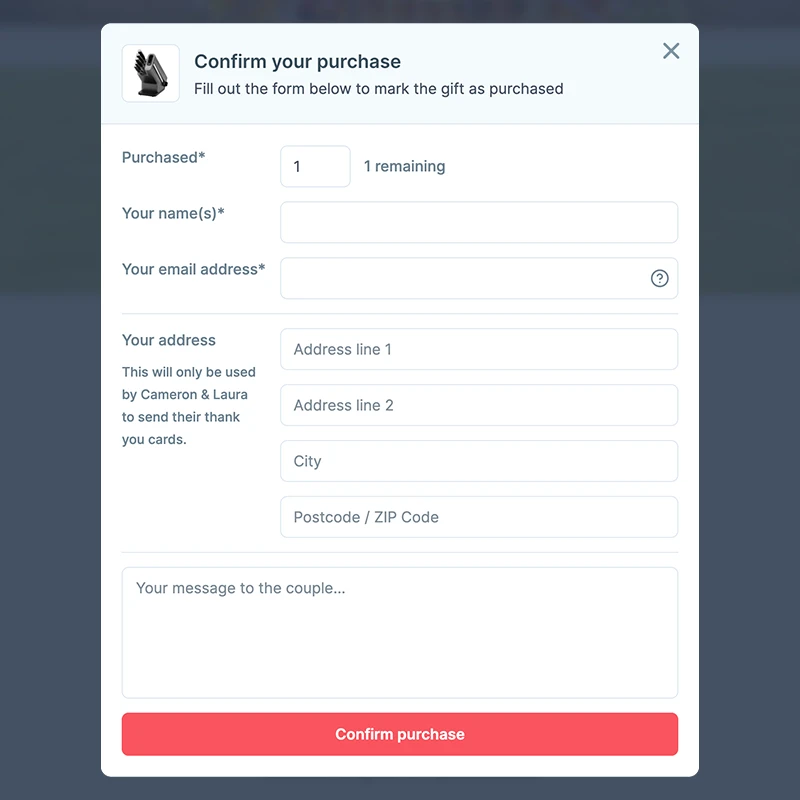Screen dimensions: 800x800
Task: Click the Confirm your purchase heading
Action: [297, 61]
